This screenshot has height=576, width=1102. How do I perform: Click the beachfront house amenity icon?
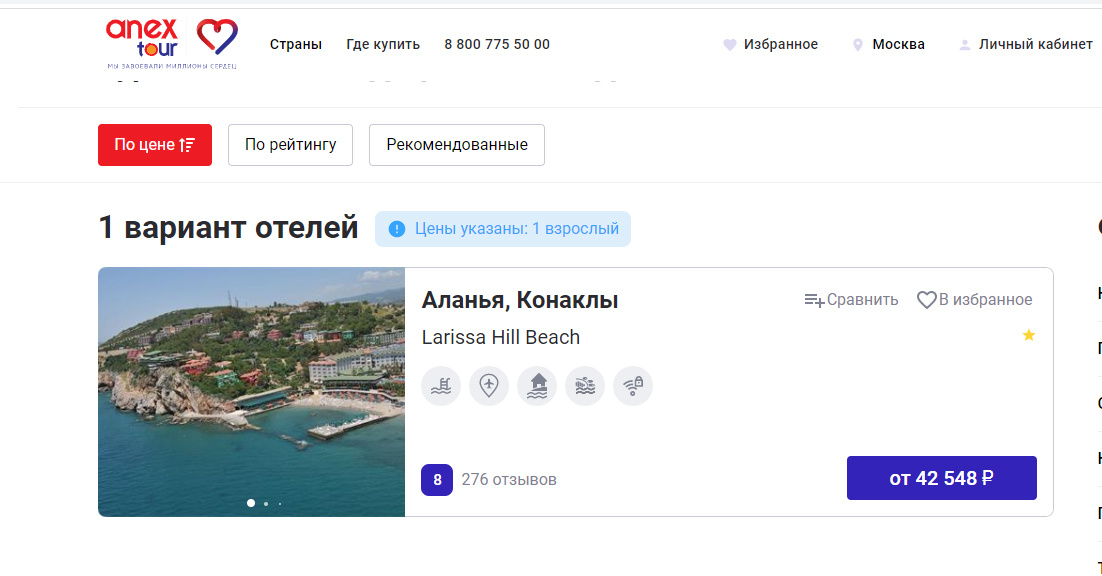[537, 386]
